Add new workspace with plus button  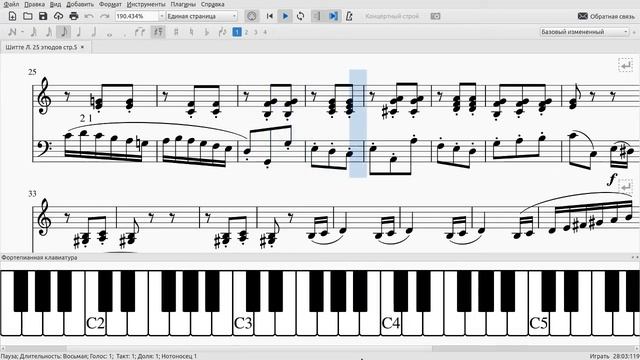pos(634,32)
